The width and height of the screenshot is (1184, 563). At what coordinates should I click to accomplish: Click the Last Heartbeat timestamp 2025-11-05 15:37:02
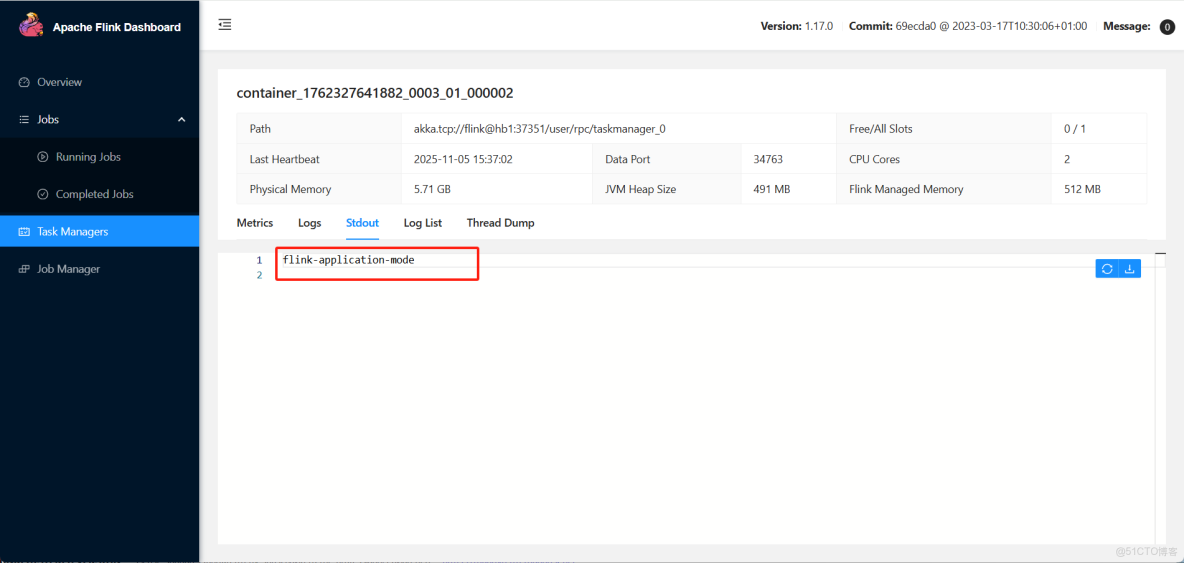pyautogui.click(x=462, y=159)
